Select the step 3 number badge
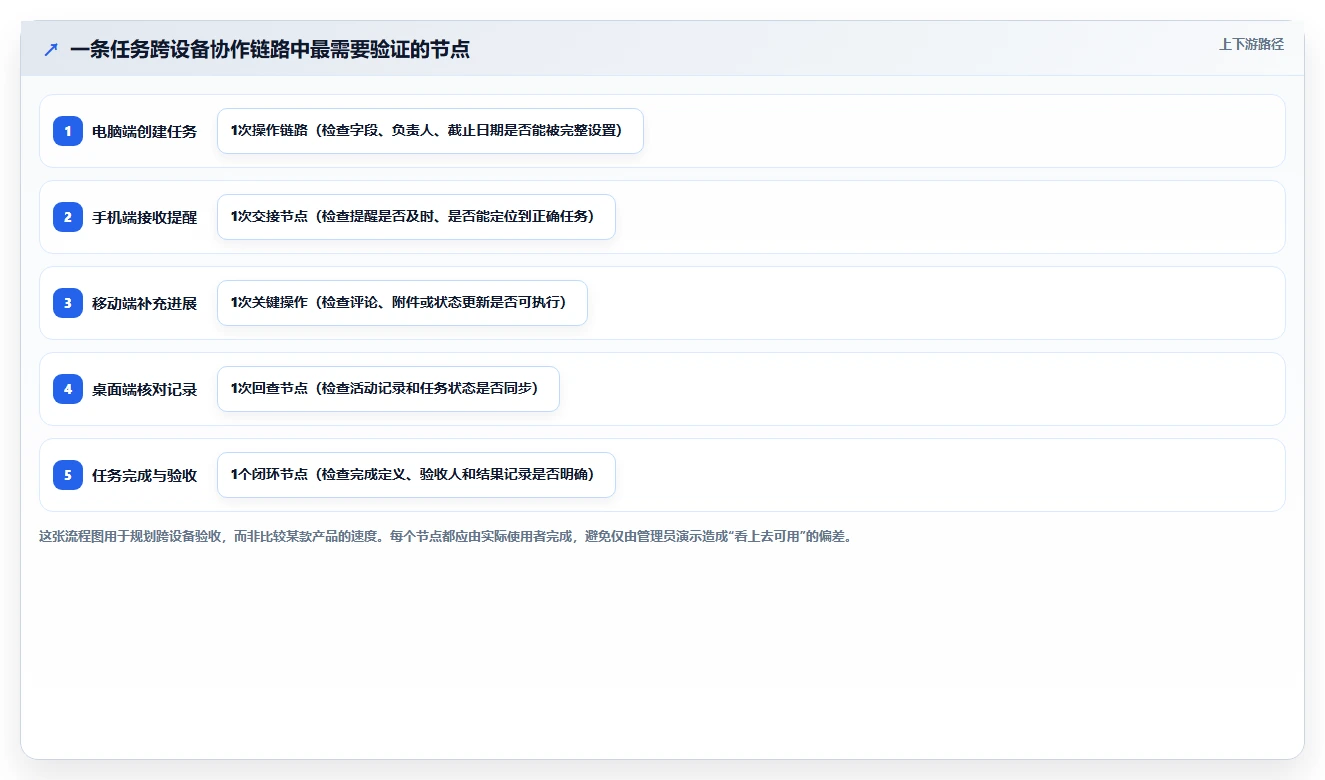The image size is (1325, 780). click(68, 303)
